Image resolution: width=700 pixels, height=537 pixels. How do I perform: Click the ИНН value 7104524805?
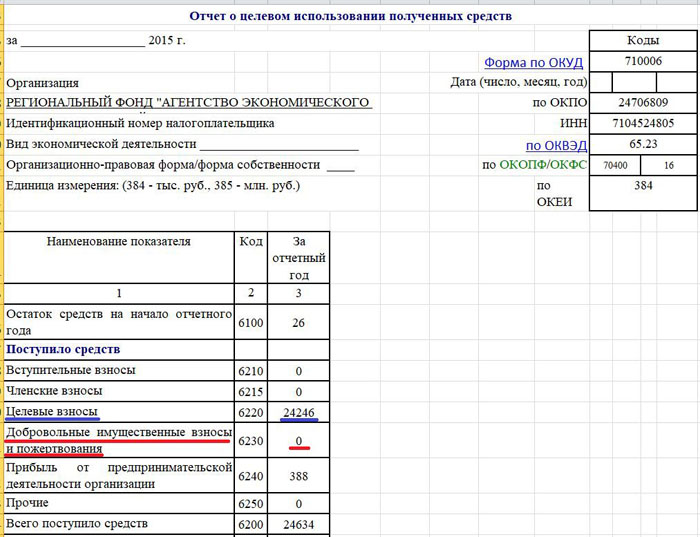(x=643, y=124)
